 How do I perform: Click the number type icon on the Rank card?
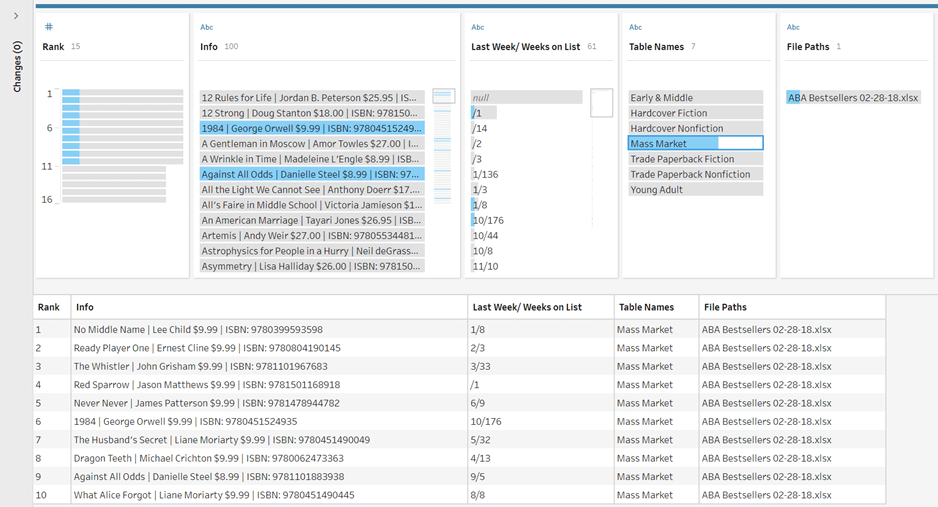coord(49,26)
